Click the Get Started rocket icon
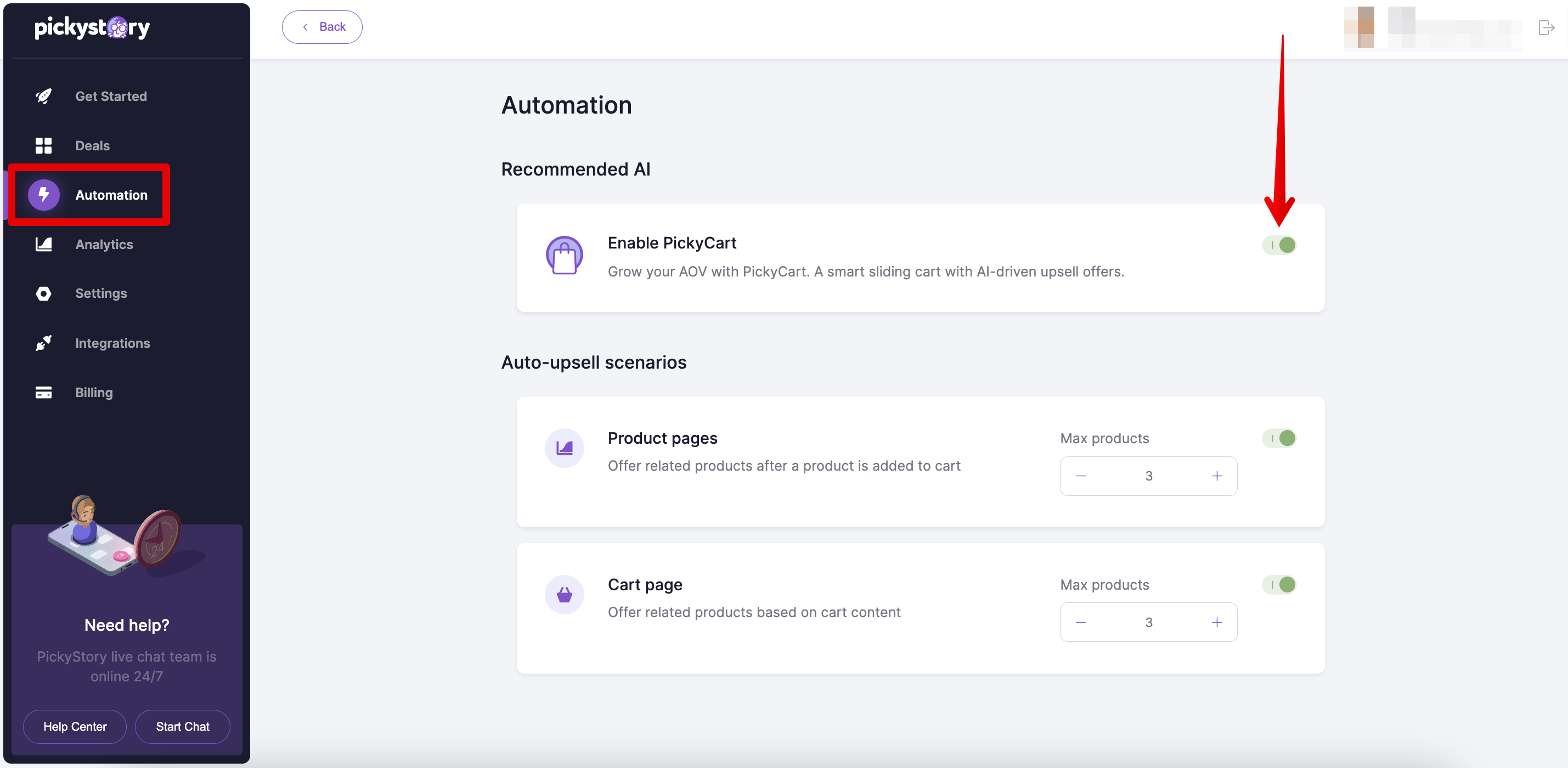 43,96
